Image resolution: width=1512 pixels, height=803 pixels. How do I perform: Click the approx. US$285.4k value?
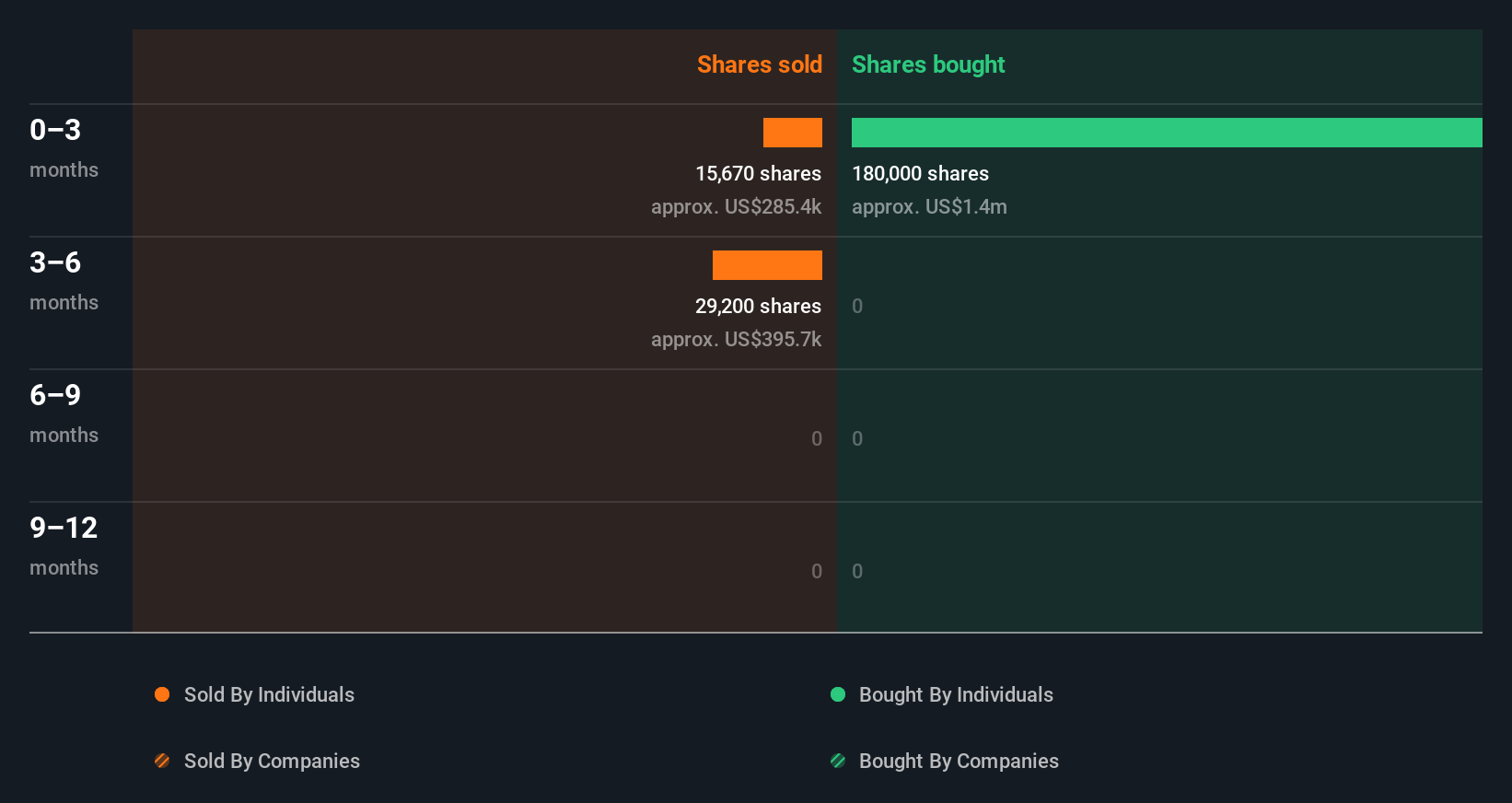[x=736, y=206]
